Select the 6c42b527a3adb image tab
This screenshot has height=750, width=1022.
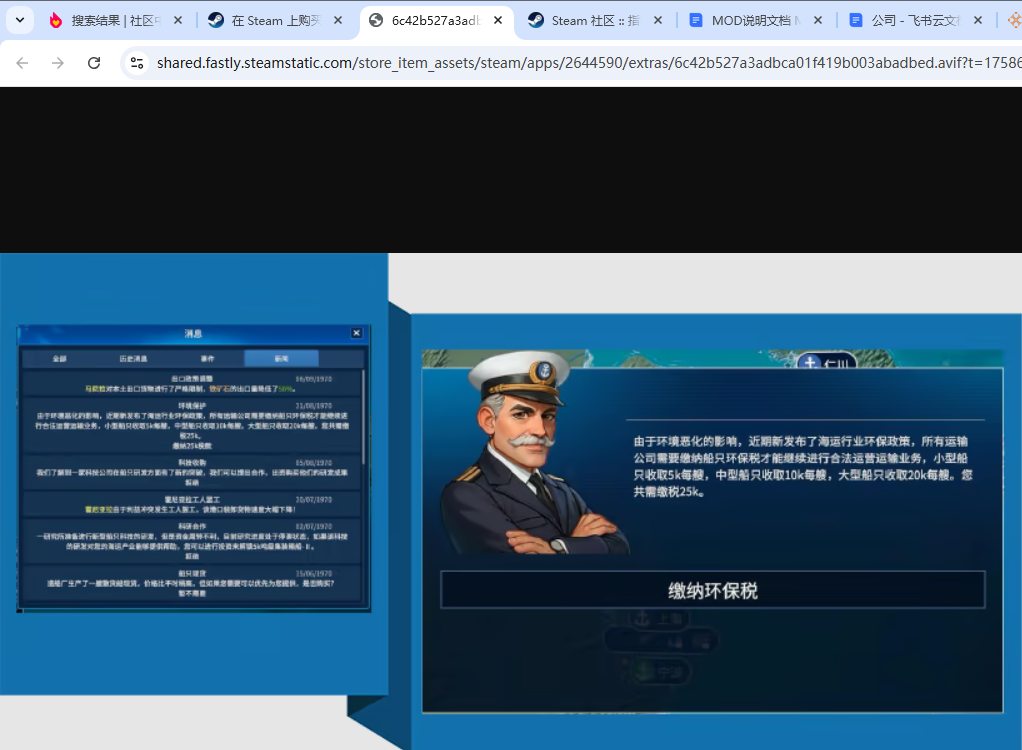click(435, 21)
